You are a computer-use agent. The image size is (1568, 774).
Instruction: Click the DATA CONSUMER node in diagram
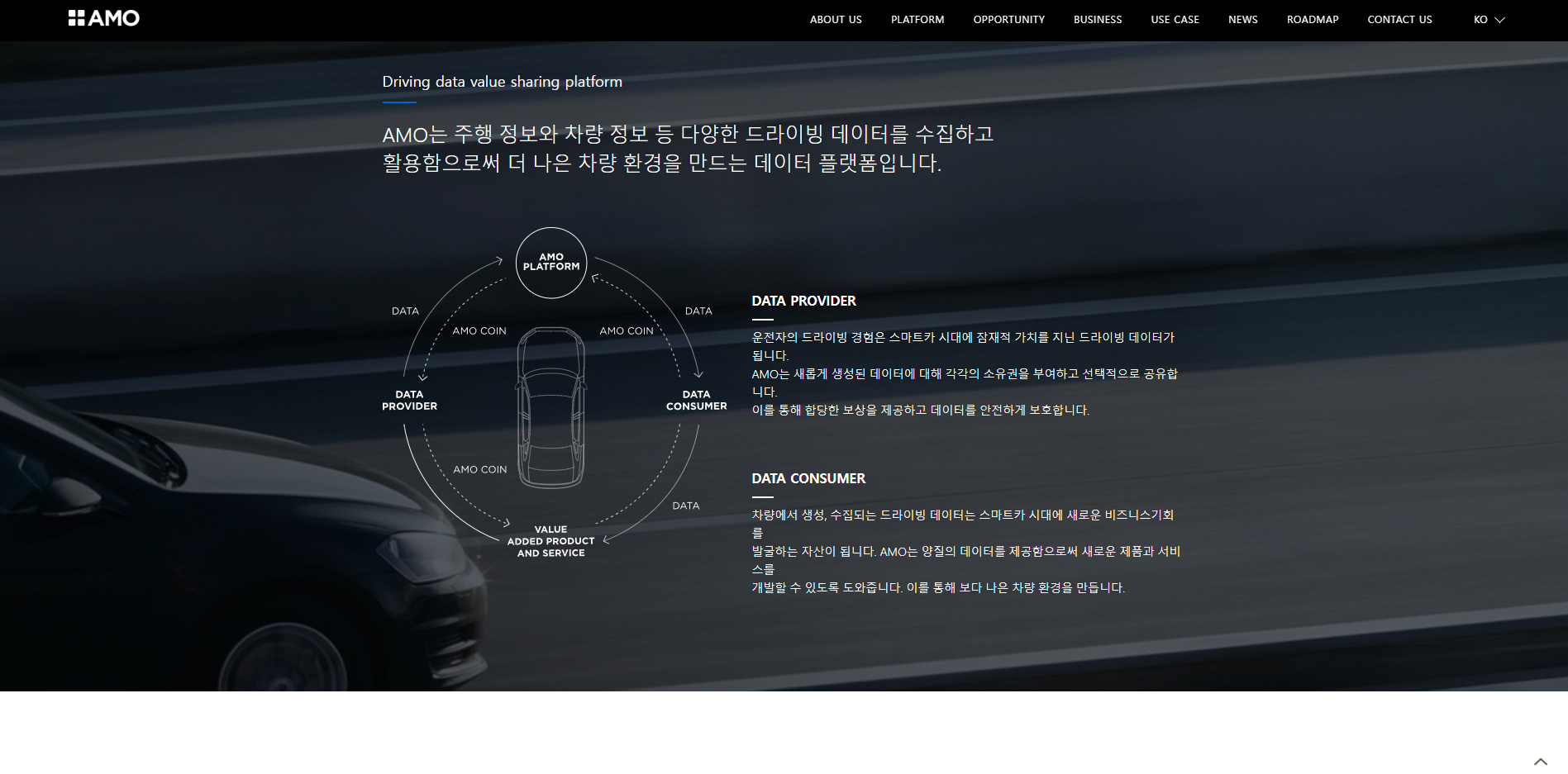point(696,401)
